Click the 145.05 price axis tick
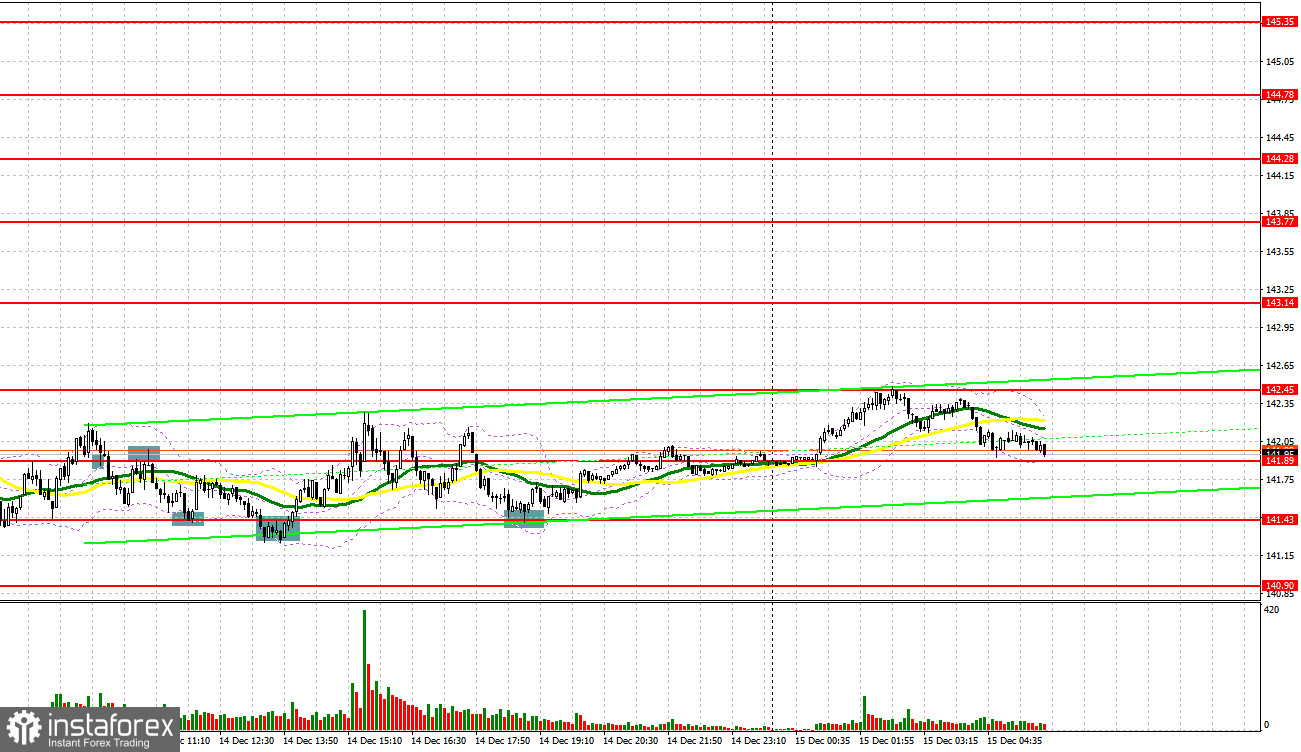1301x752 pixels. pyautogui.click(x=1279, y=62)
